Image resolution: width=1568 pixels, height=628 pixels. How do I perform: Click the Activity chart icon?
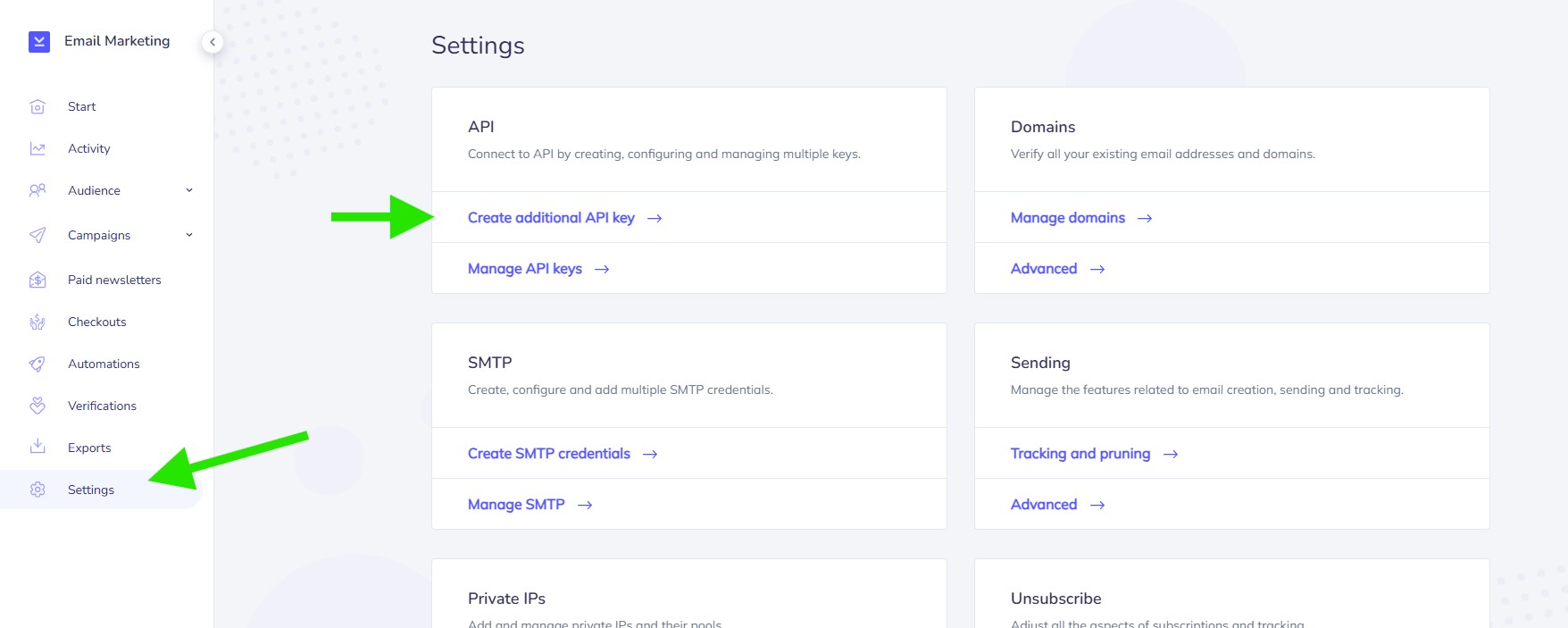tap(38, 149)
